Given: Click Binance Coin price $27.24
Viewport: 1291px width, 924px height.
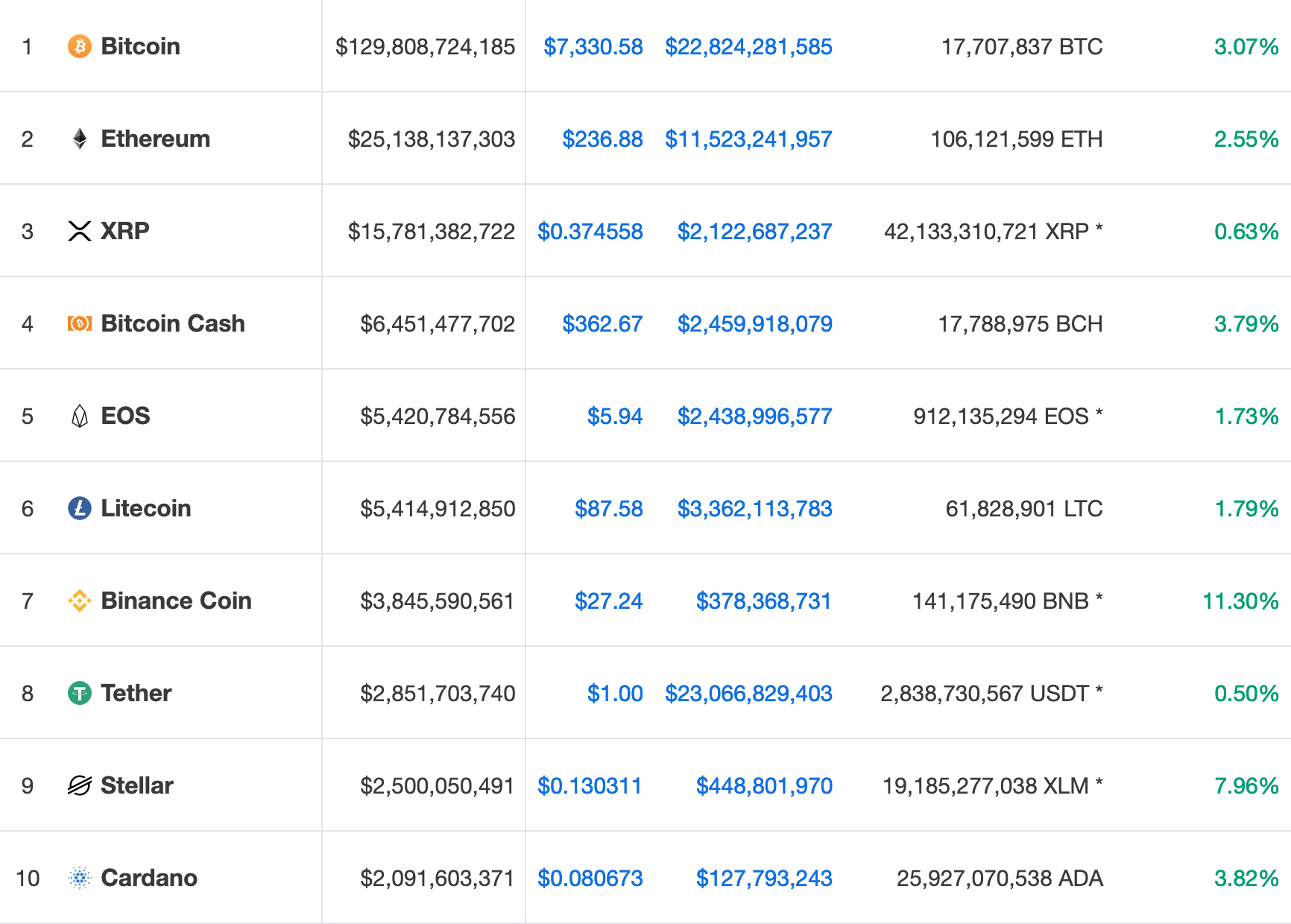Looking at the screenshot, I should 609,601.
